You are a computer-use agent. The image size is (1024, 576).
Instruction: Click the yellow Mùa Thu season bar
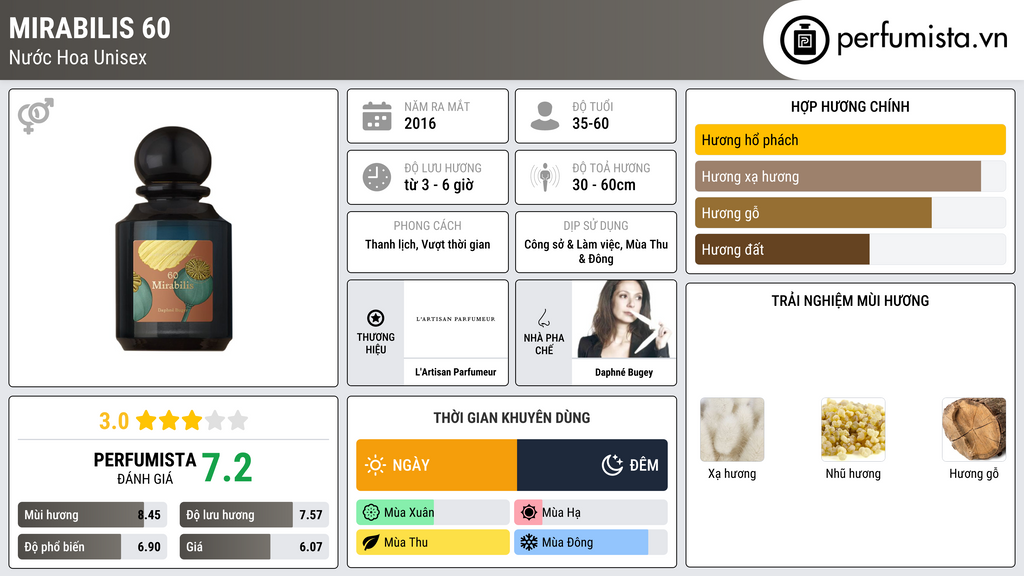[x=433, y=542]
